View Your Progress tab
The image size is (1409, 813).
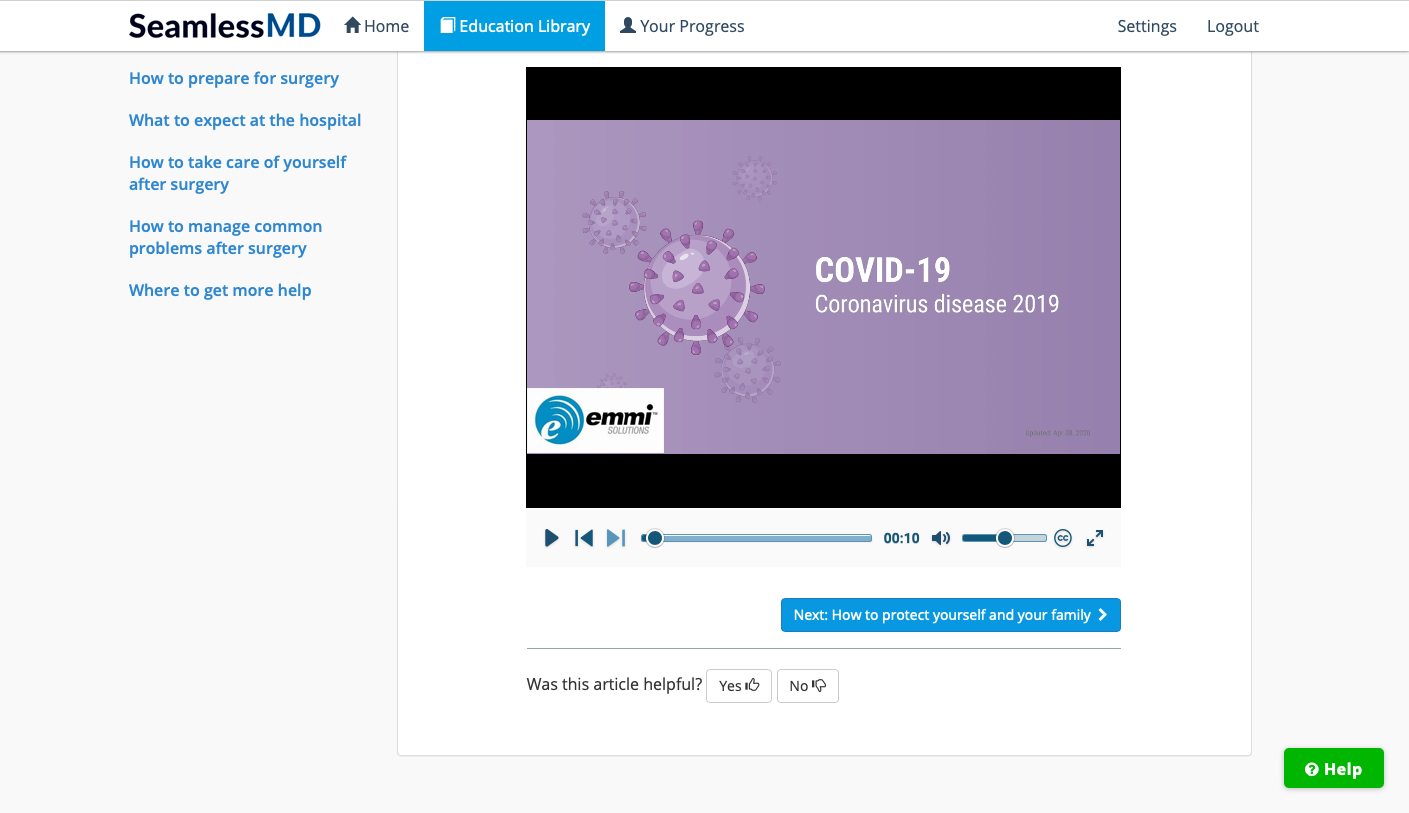pyautogui.click(x=682, y=26)
